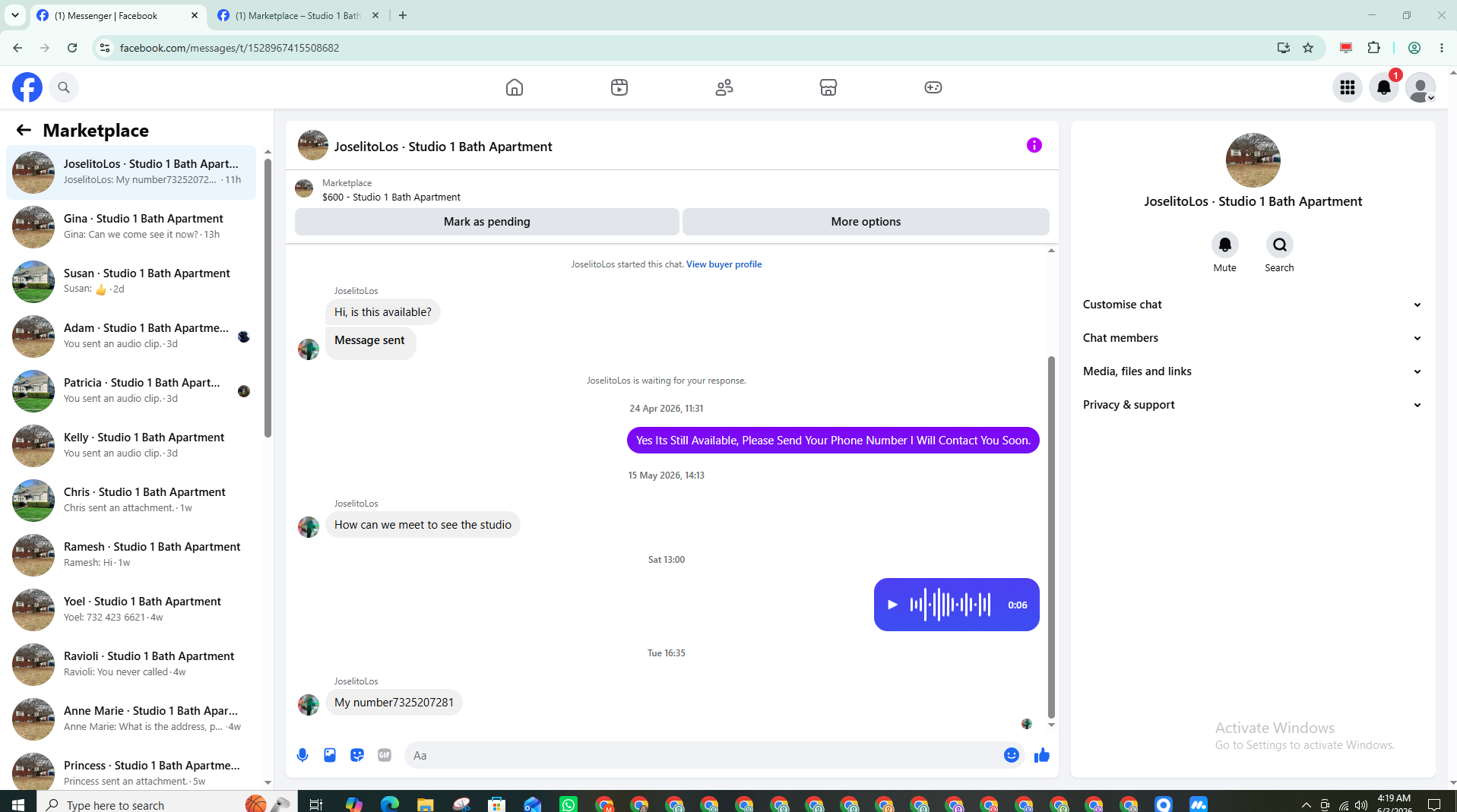
Task: Send a thumbs-up like
Action: click(x=1042, y=755)
